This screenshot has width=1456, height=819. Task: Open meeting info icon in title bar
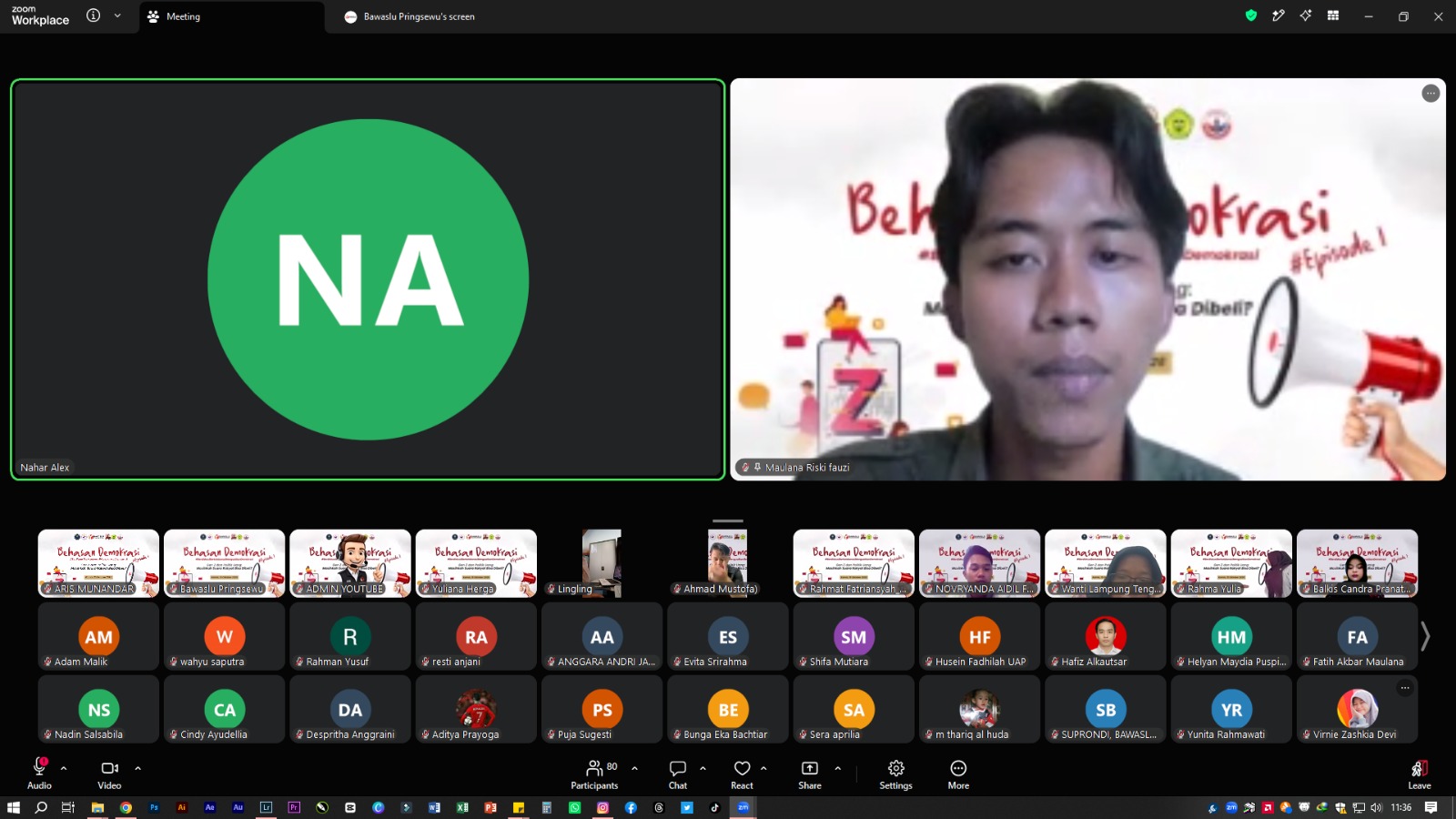click(93, 15)
